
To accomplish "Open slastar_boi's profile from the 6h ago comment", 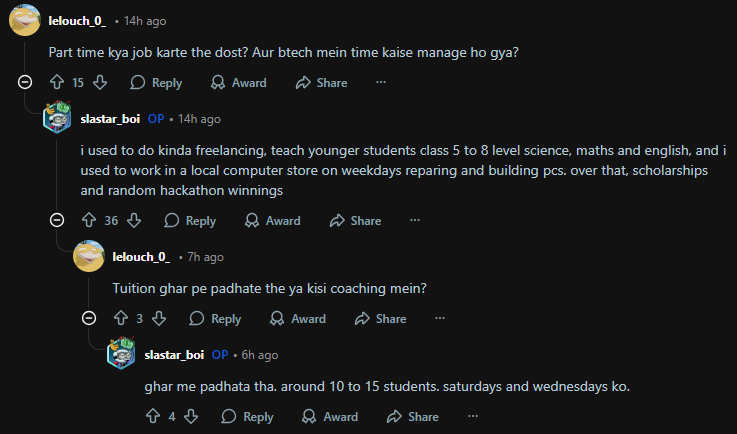I will 174,354.
